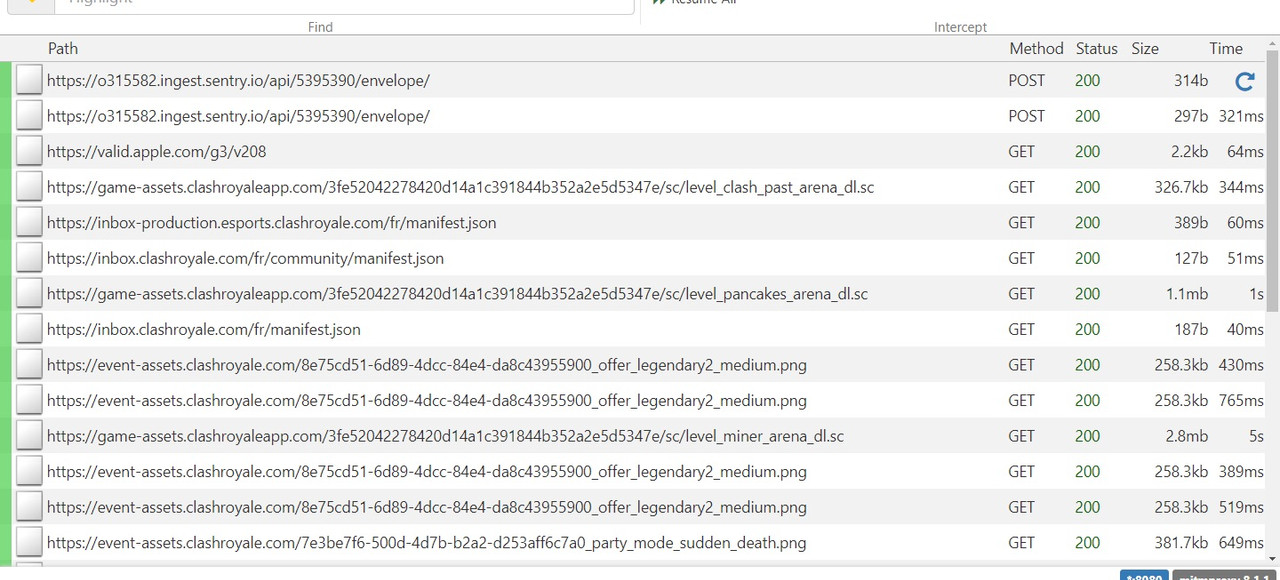Sort flows by the Time column header
The width and height of the screenshot is (1280, 580).
click(x=1226, y=48)
